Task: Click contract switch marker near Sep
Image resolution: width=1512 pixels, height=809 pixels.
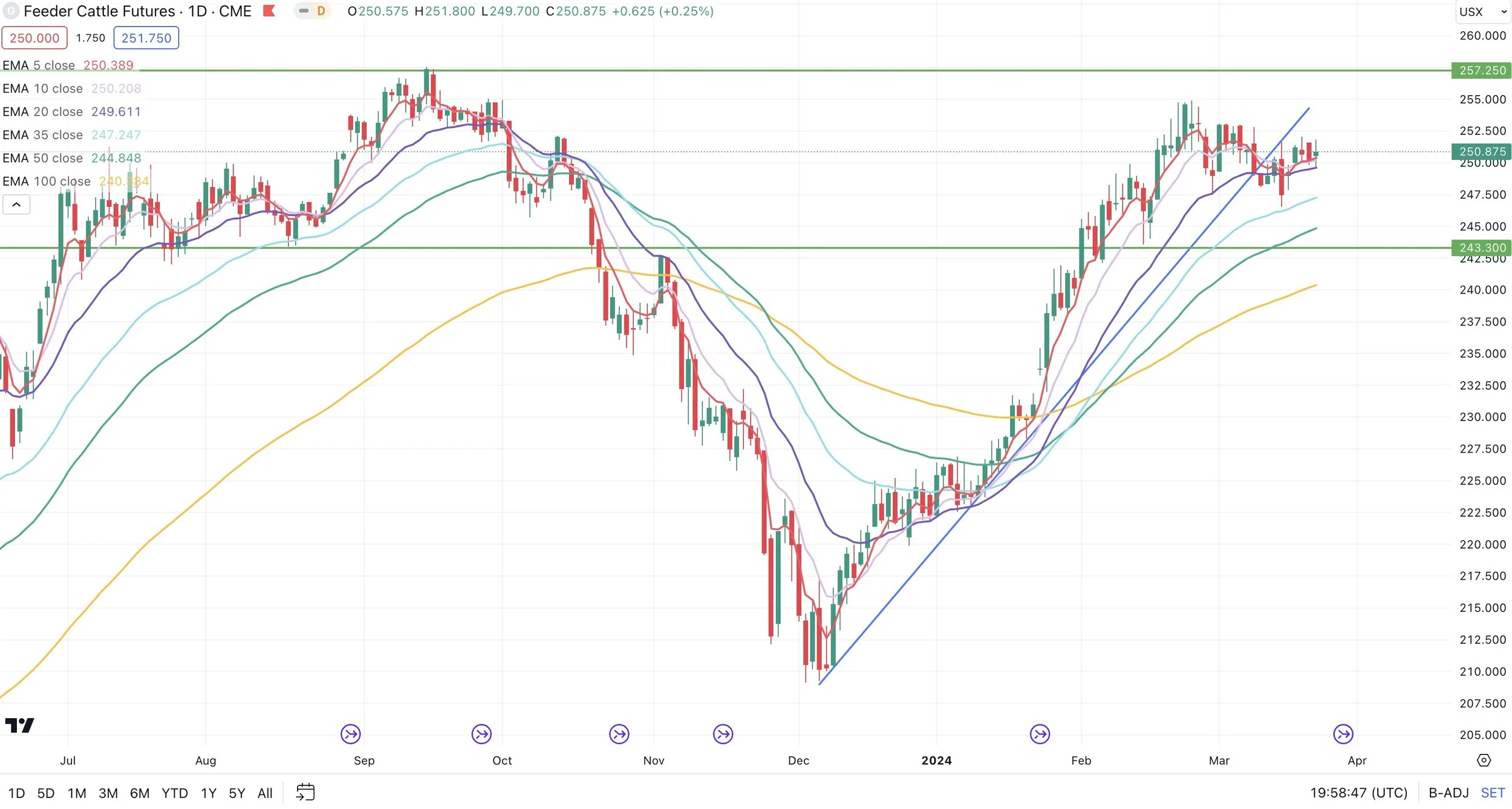Action: coord(351,734)
